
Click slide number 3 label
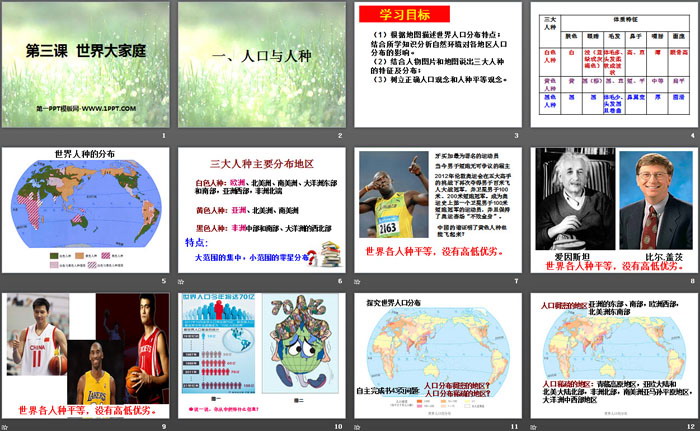pyautogui.click(x=517, y=135)
